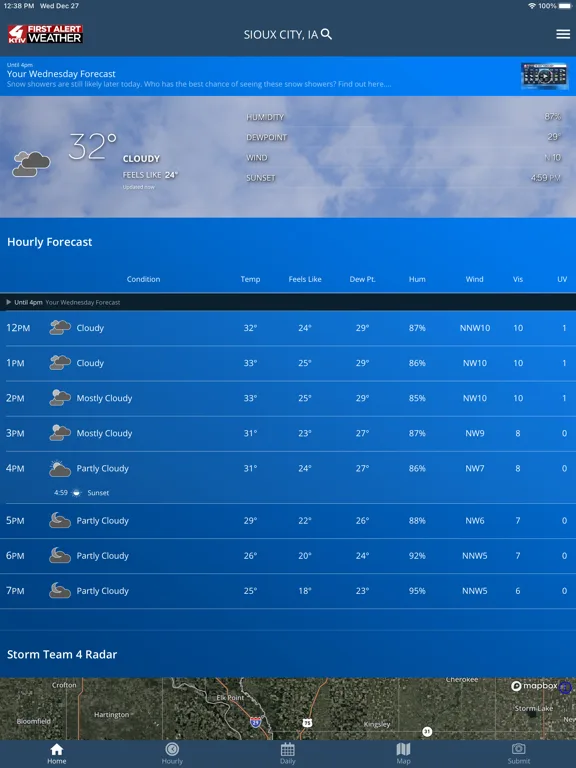Tap the NNW10 wind value at 12PM

tap(475, 328)
